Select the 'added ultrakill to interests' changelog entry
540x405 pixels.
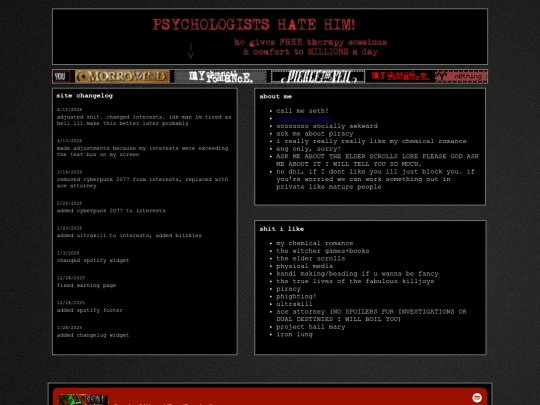tap(129, 236)
